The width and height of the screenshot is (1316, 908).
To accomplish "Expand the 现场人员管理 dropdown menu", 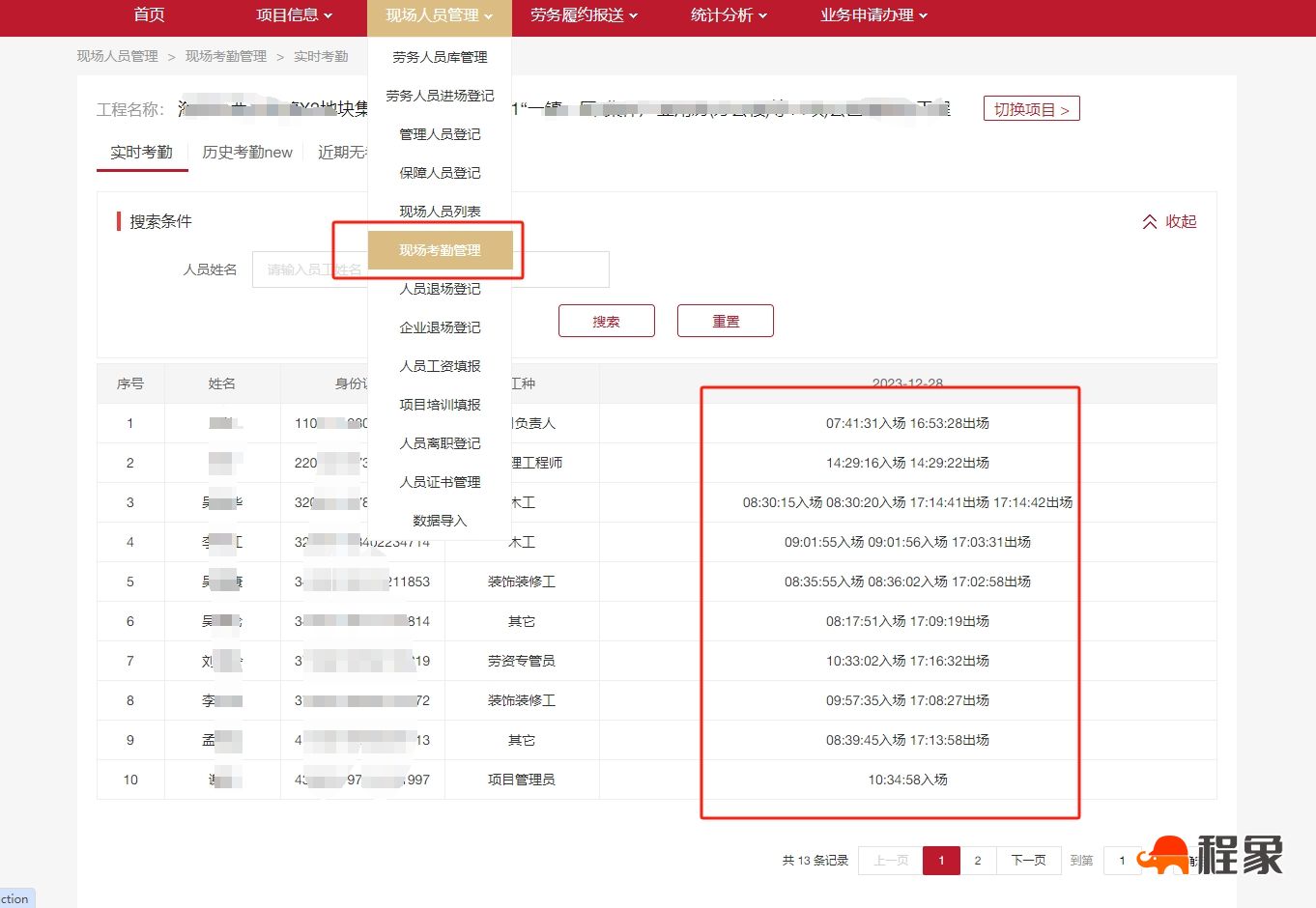I will pyautogui.click(x=439, y=15).
